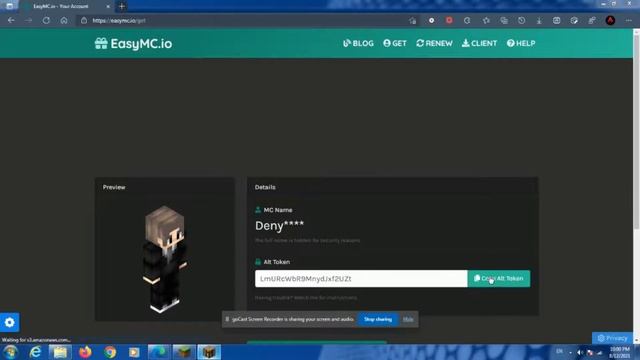Click Stop sharing in recorder bar
The width and height of the screenshot is (640, 360).
[378, 319]
